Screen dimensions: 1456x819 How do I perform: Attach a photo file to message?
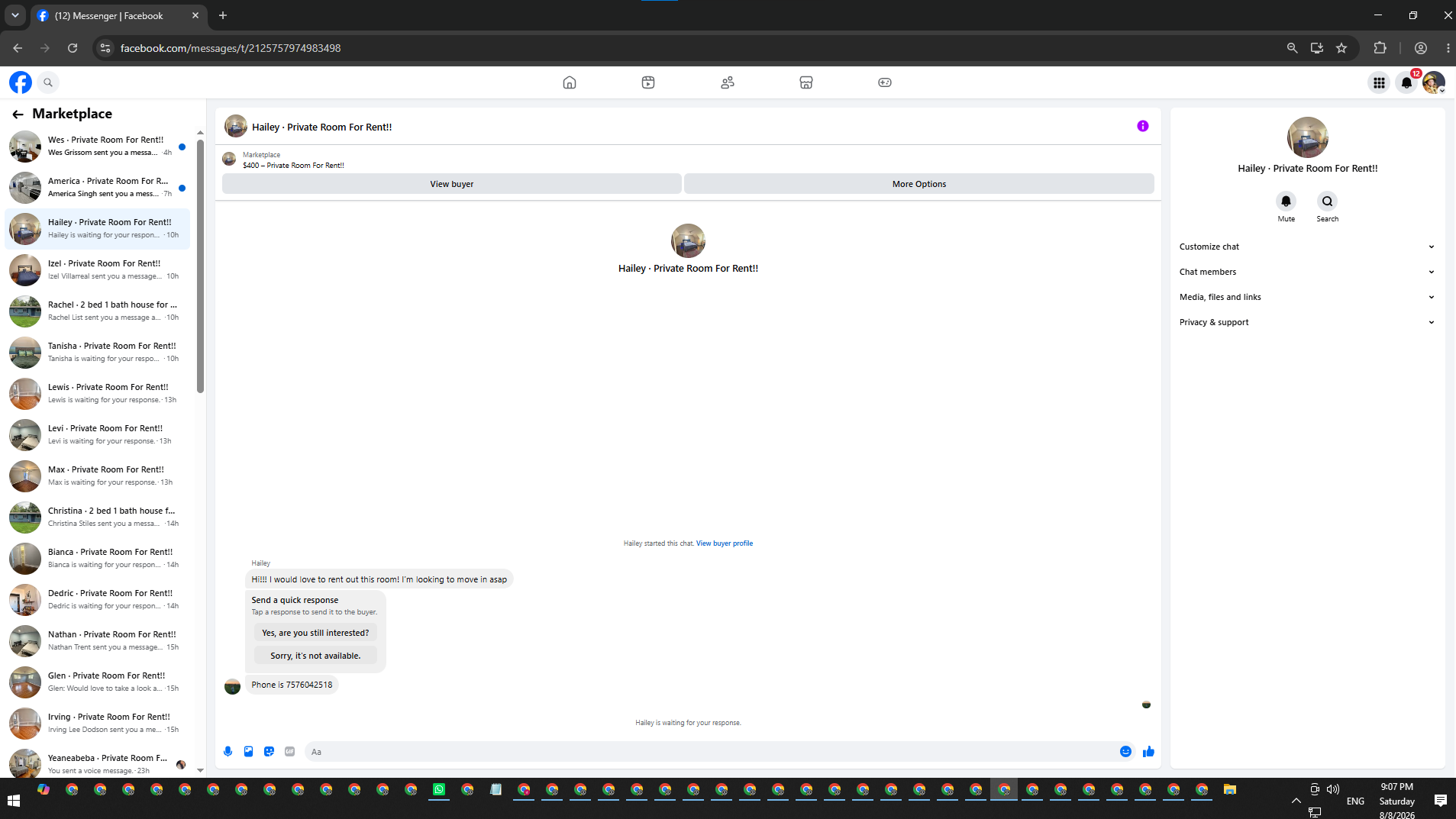pyautogui.click(x=249, y=752)
